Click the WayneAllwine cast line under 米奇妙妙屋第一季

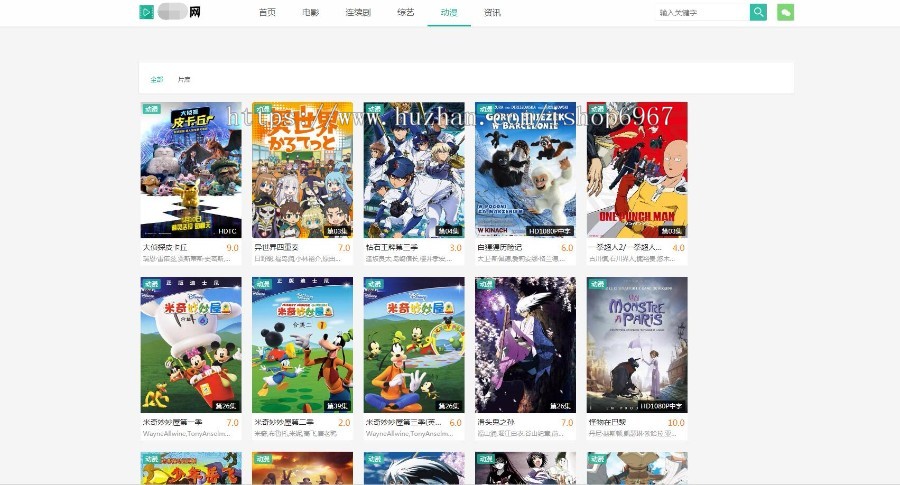point(187,434)
